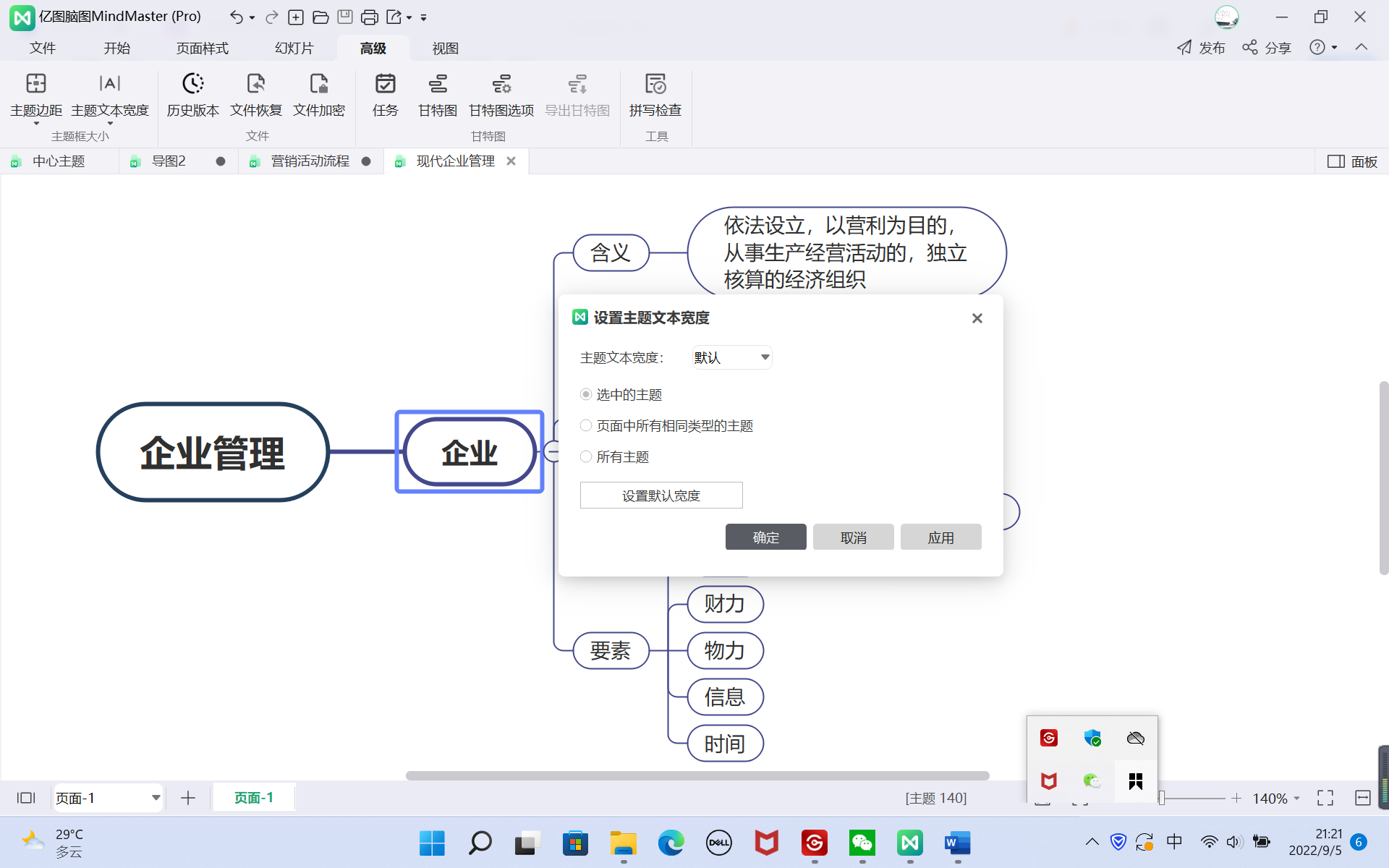The image size is (1389, 868).
Task: Run the Spell Check (拼写检查) tool
Action: 655,85
